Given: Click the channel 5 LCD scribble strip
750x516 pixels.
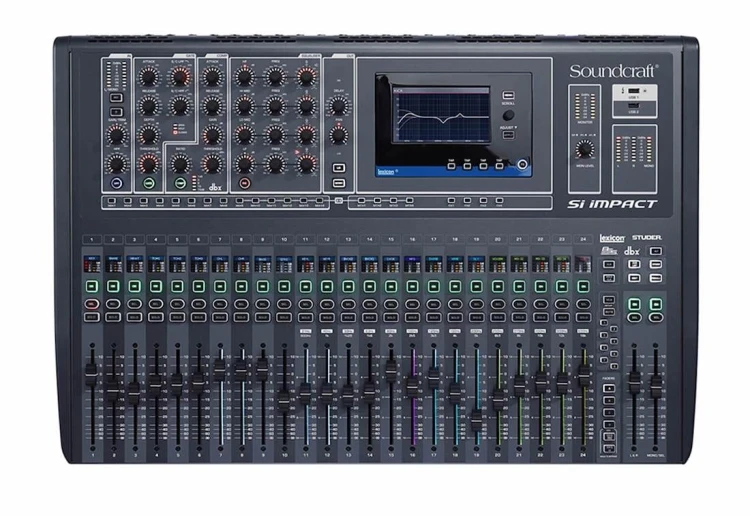Looking at the screenshot, I should [177, 264].
